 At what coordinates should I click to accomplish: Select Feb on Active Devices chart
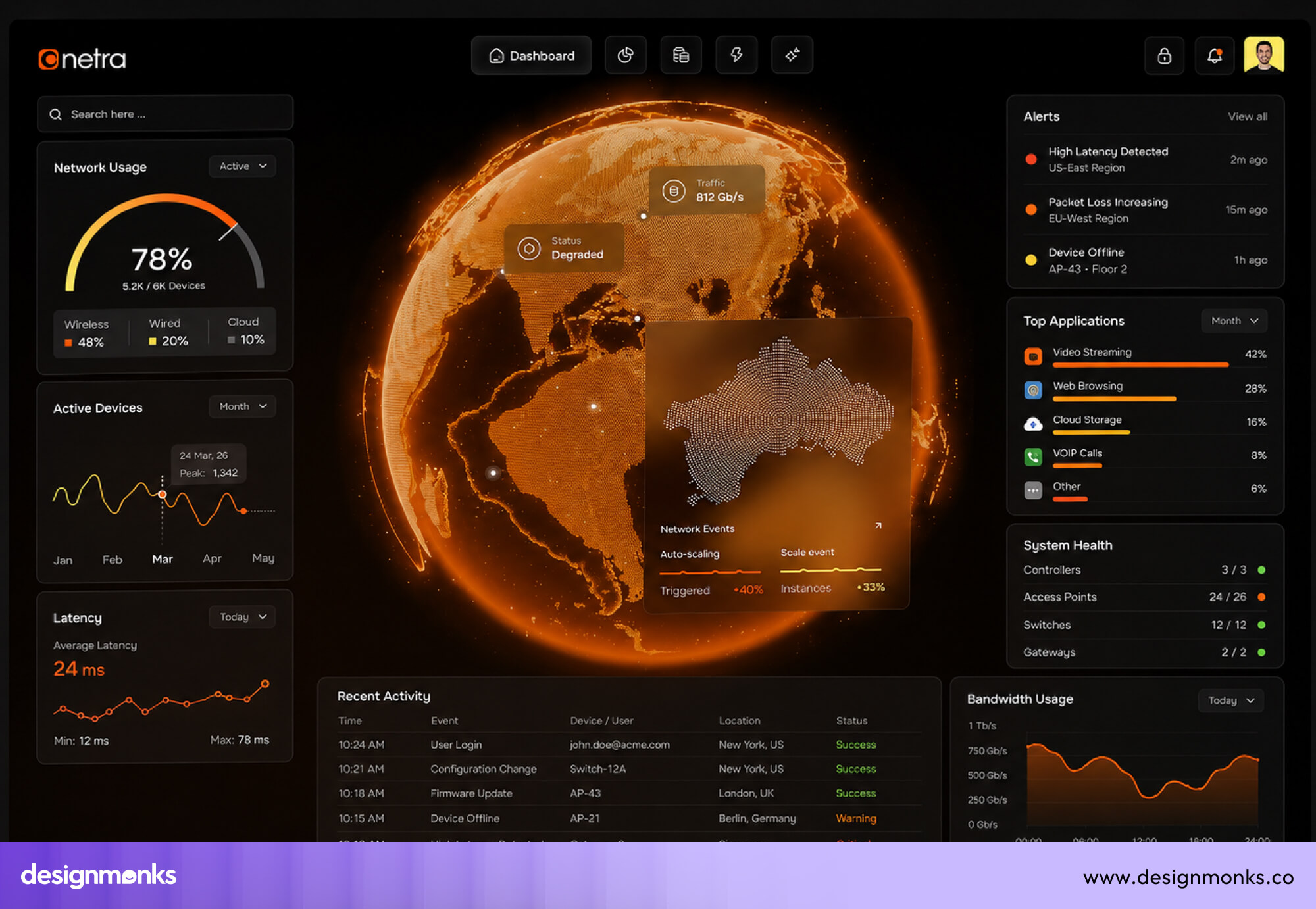[x=113, y=560]
